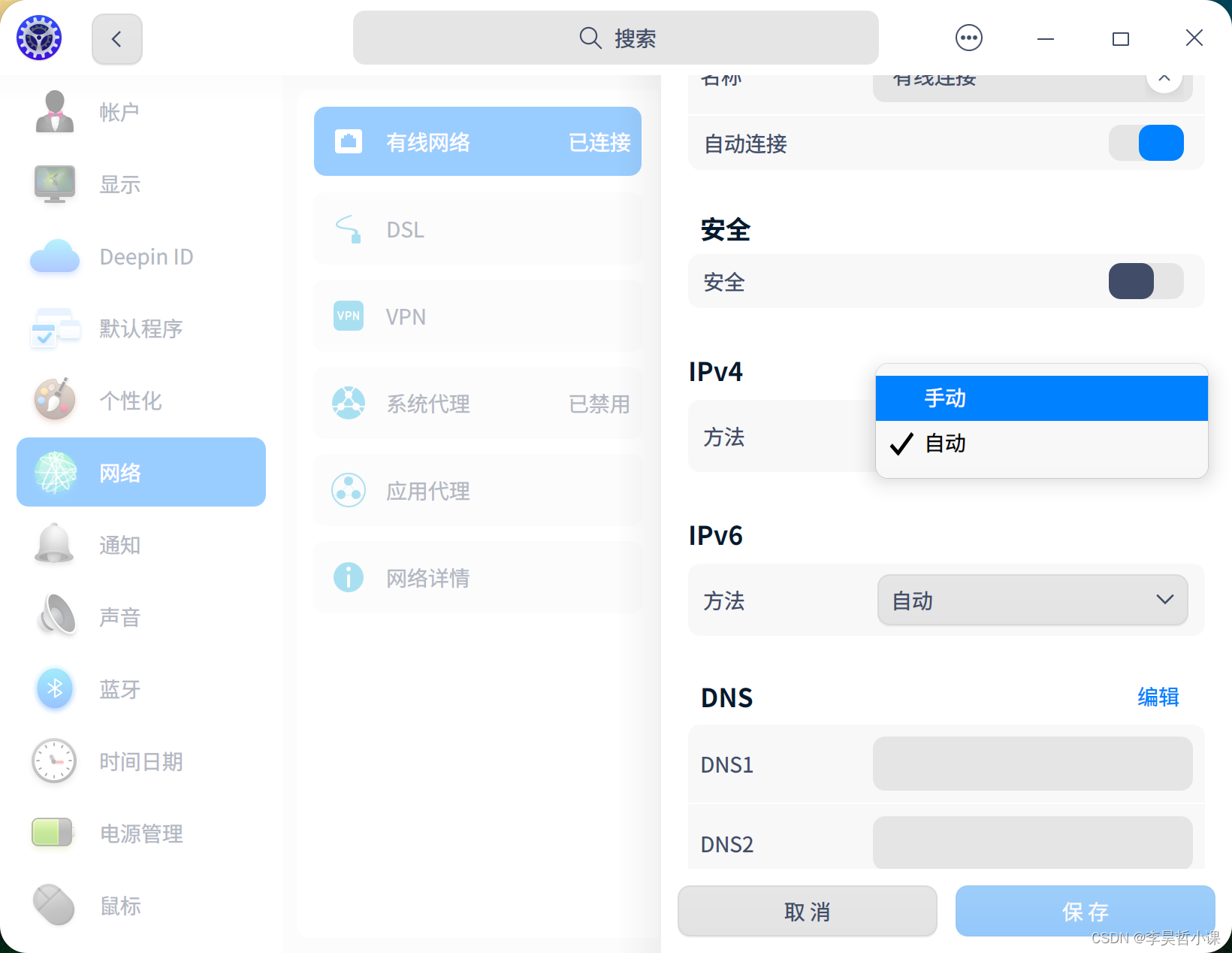The height and width of the screenshot is (953, 1232).
Task: Open the 网络详情 entry
Action: (478, 577)
